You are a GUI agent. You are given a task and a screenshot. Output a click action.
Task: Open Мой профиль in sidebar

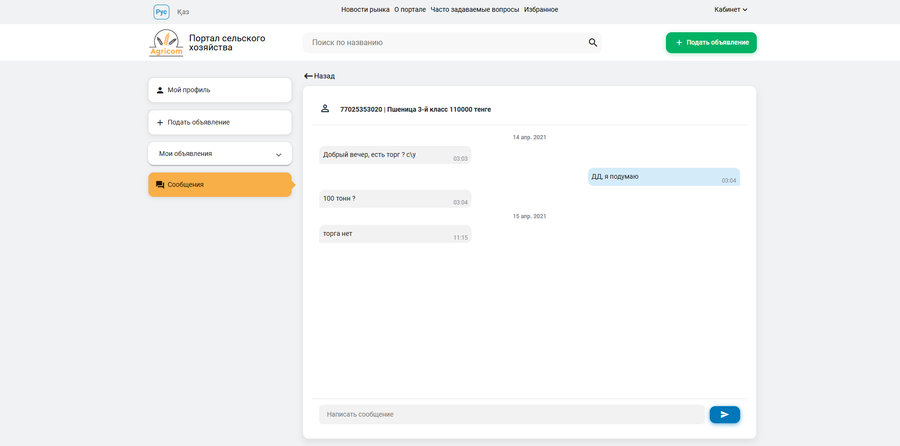pos(220,90)
